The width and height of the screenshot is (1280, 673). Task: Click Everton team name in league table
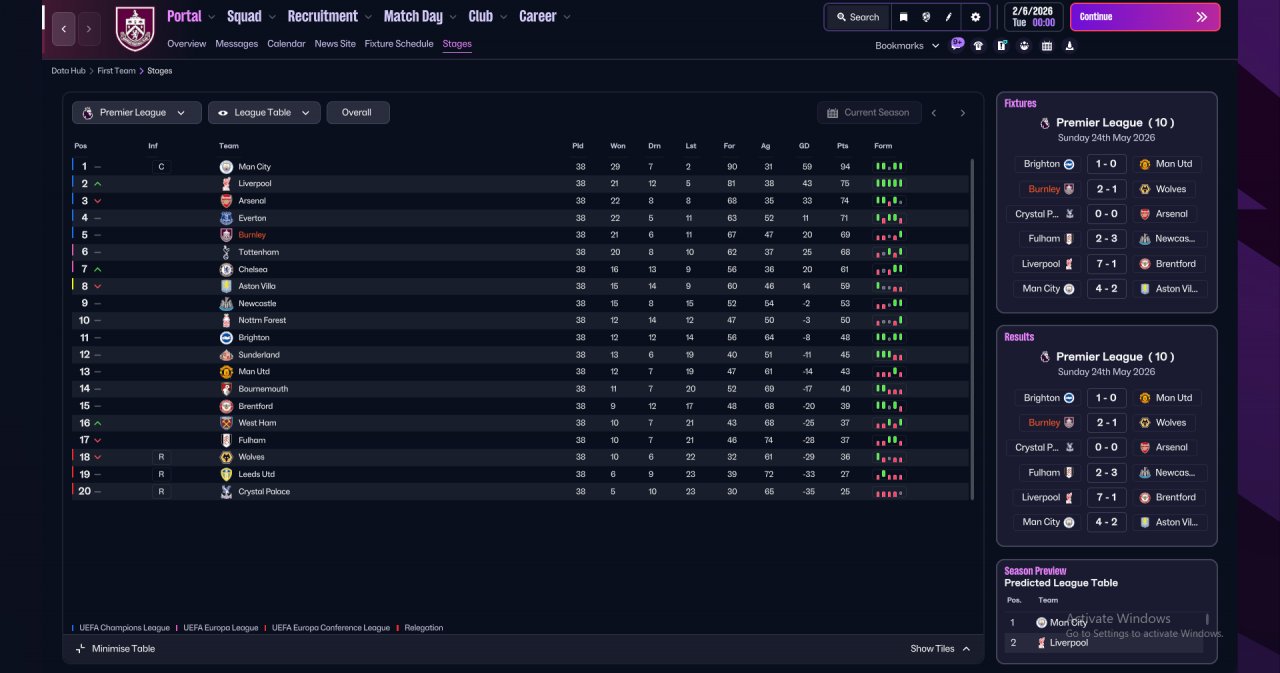click(252, 218)
